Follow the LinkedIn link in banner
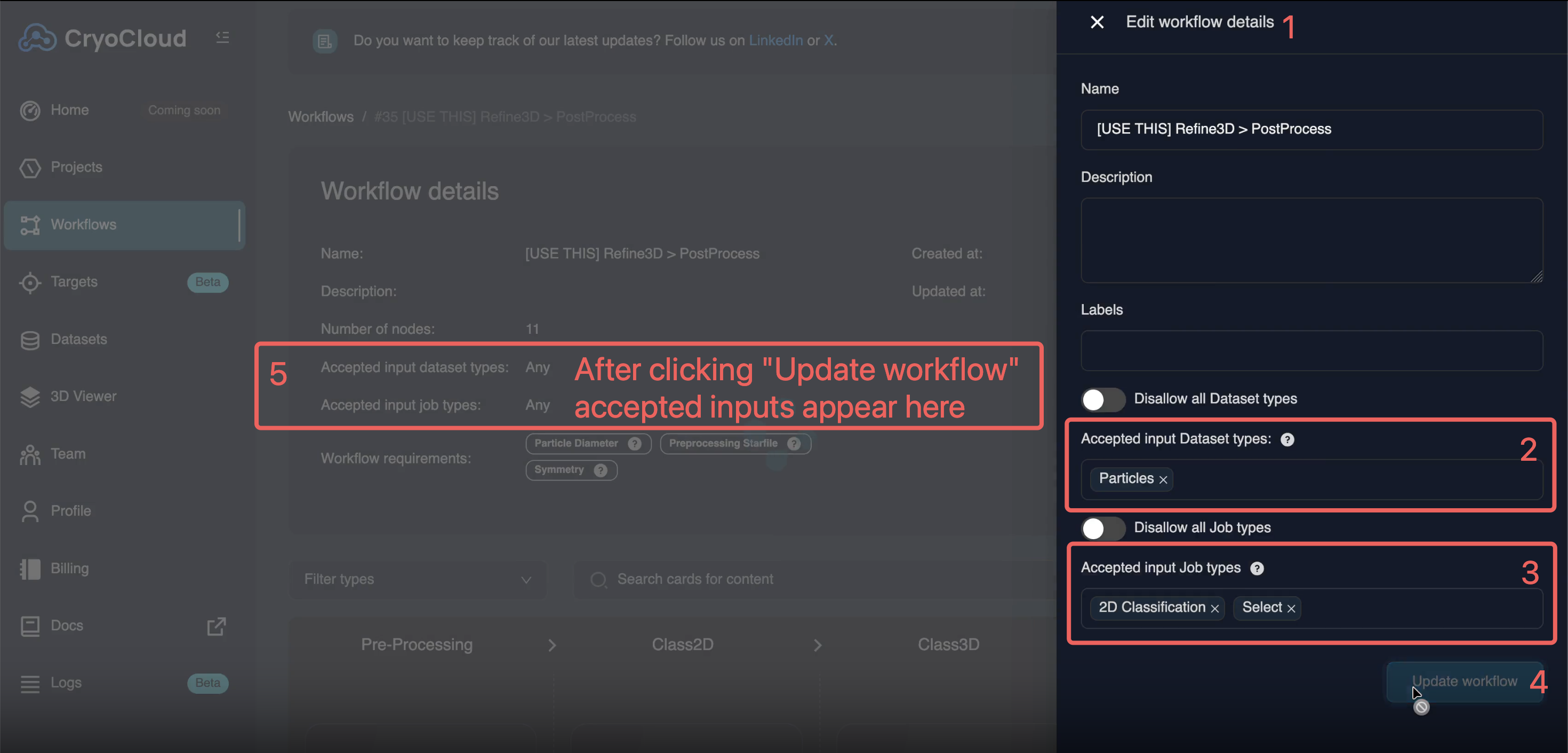Image resolution: width=1568 pixels, height=753 pixels. pos(775,40)
